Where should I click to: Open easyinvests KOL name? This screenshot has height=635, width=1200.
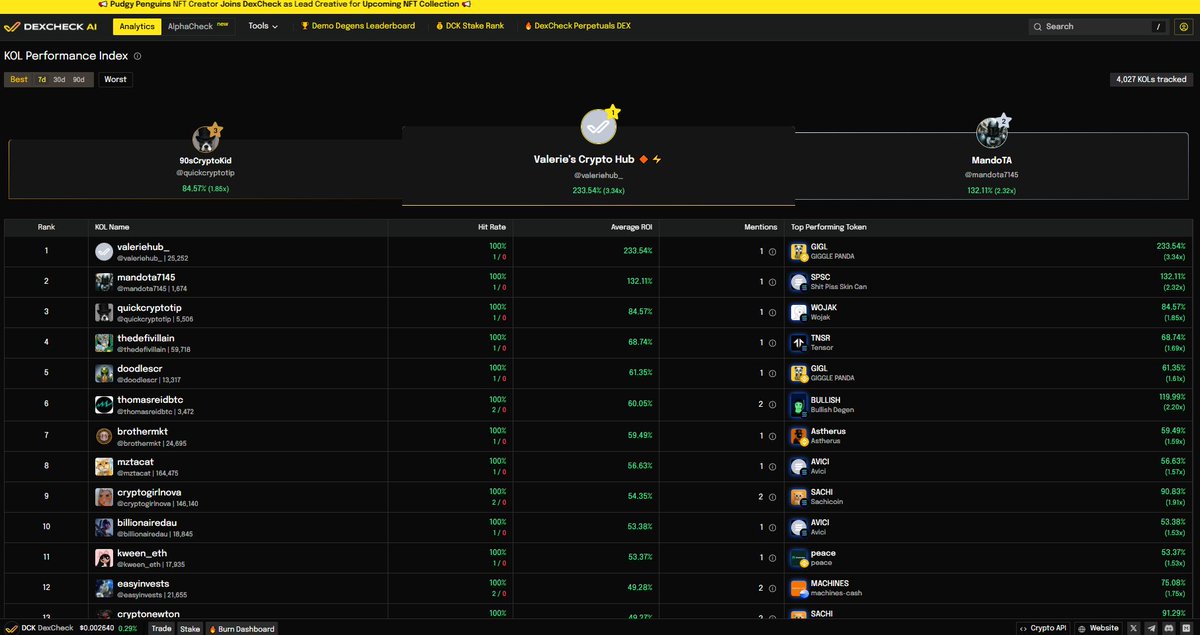(143, 584)
